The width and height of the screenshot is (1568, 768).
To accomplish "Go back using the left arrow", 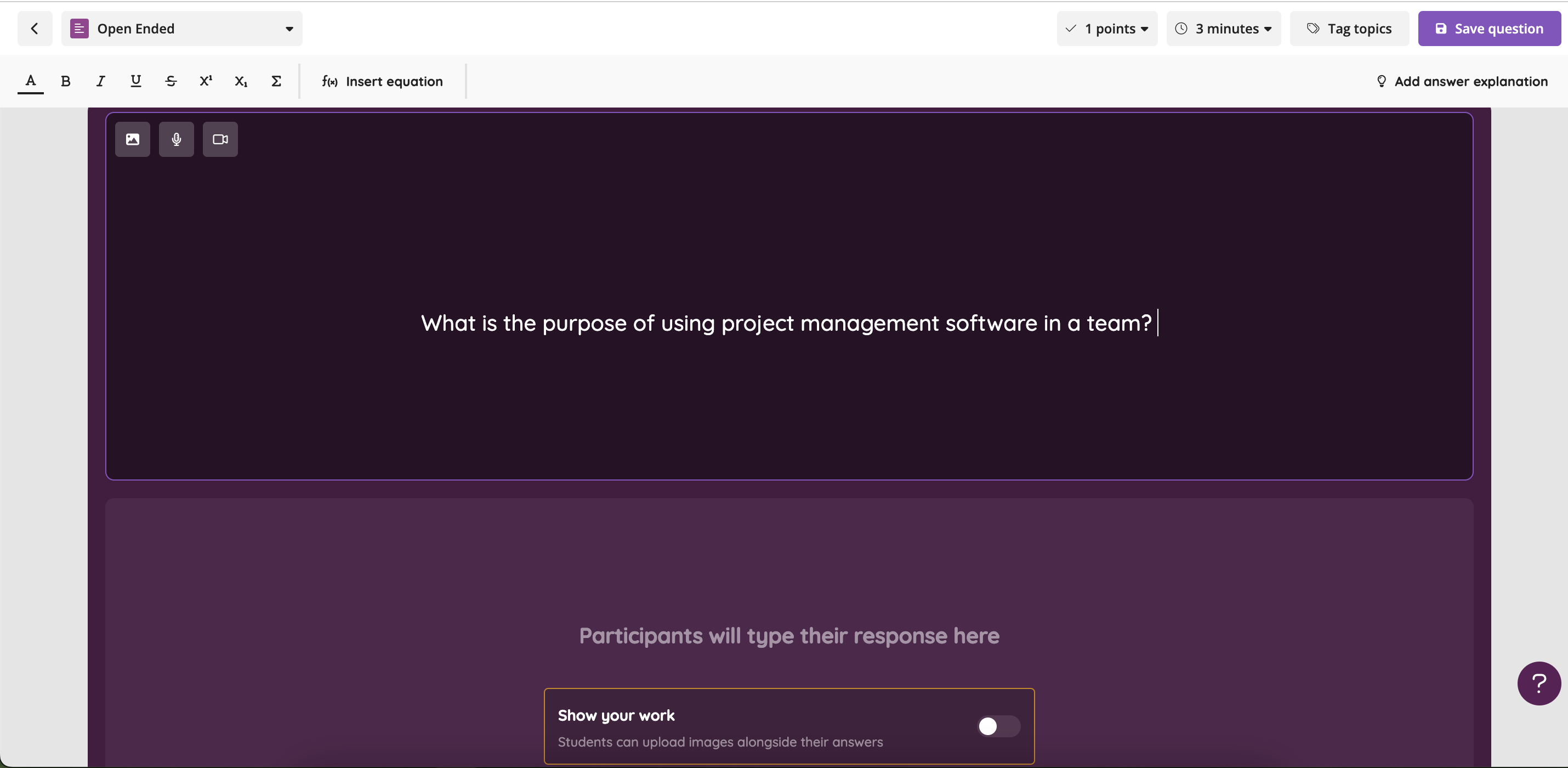I will coord(35,29).
